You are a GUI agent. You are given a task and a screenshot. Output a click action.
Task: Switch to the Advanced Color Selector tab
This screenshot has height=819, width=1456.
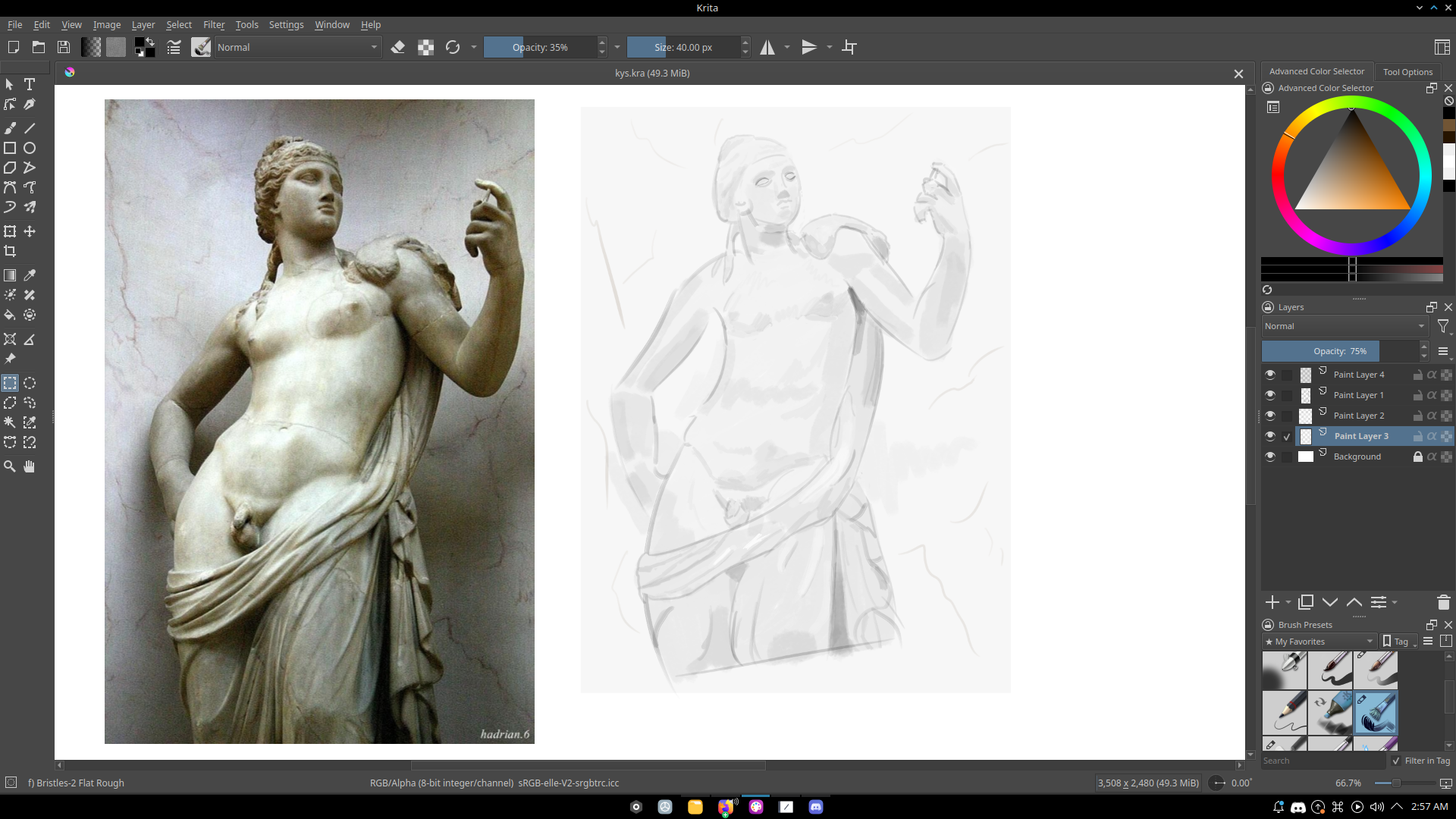pyautogui.click(x=1316, y=71)
